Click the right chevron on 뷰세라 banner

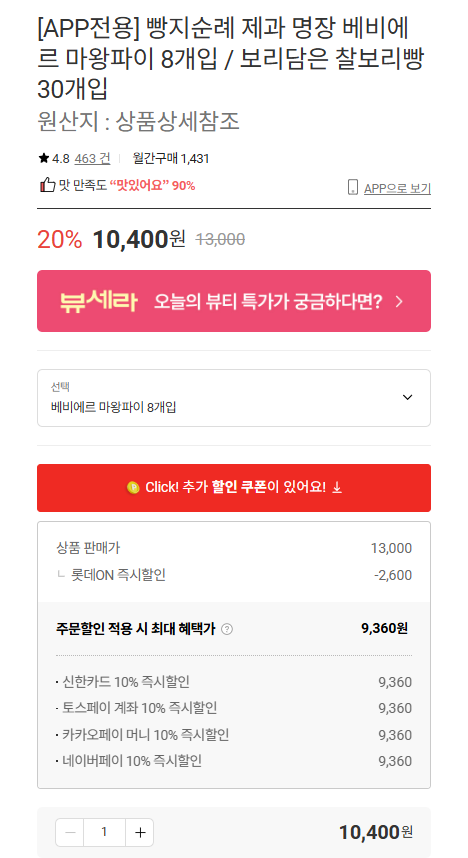pyautogui.click(x=398, y=302)
